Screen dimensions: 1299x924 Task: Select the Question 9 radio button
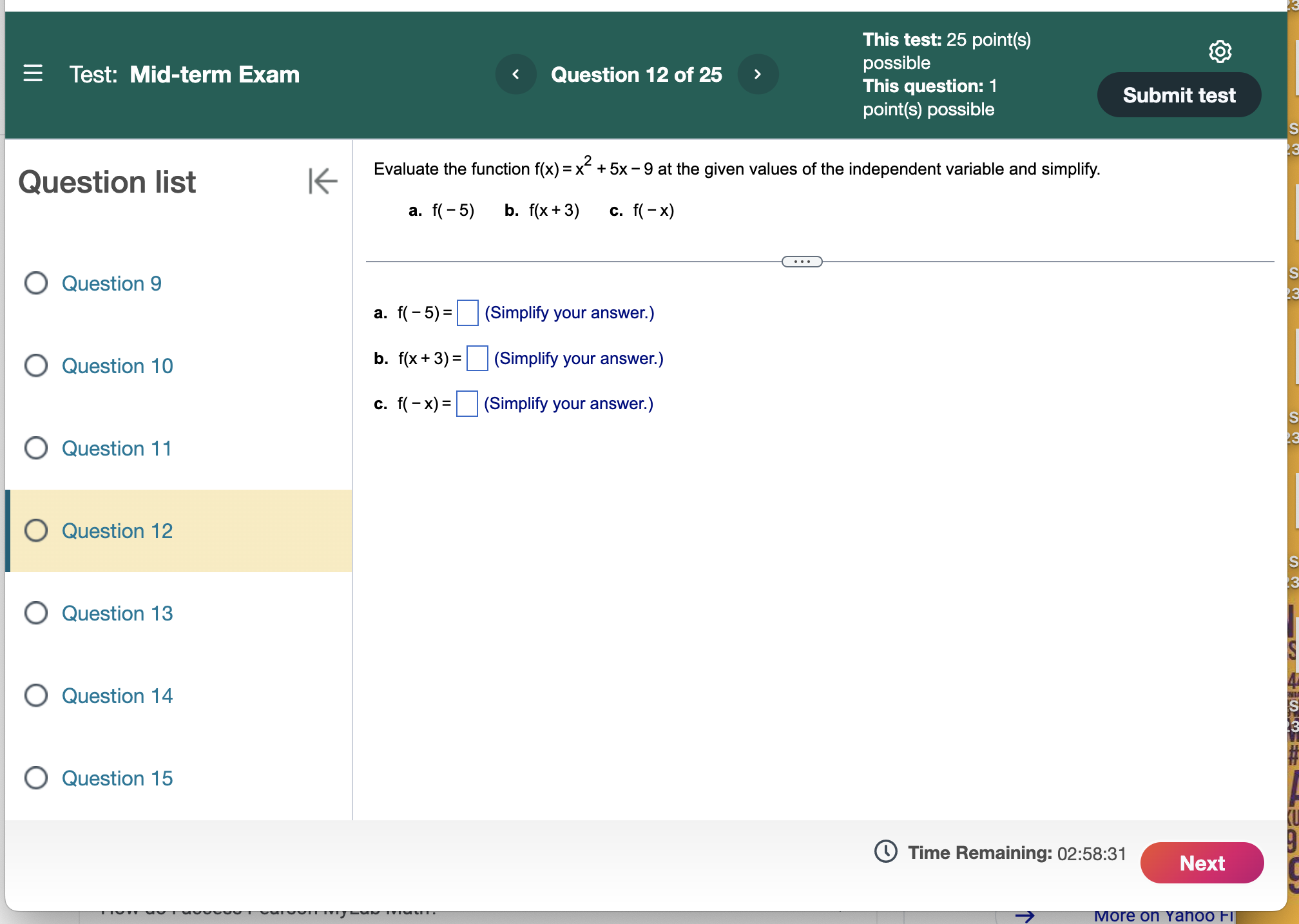(x=37, y=283)
